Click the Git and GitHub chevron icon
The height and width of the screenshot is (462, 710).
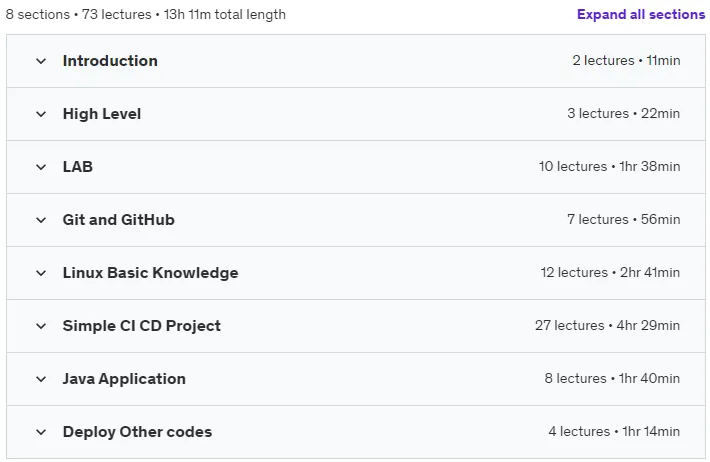pyautogui.click(x=41, y=220)
